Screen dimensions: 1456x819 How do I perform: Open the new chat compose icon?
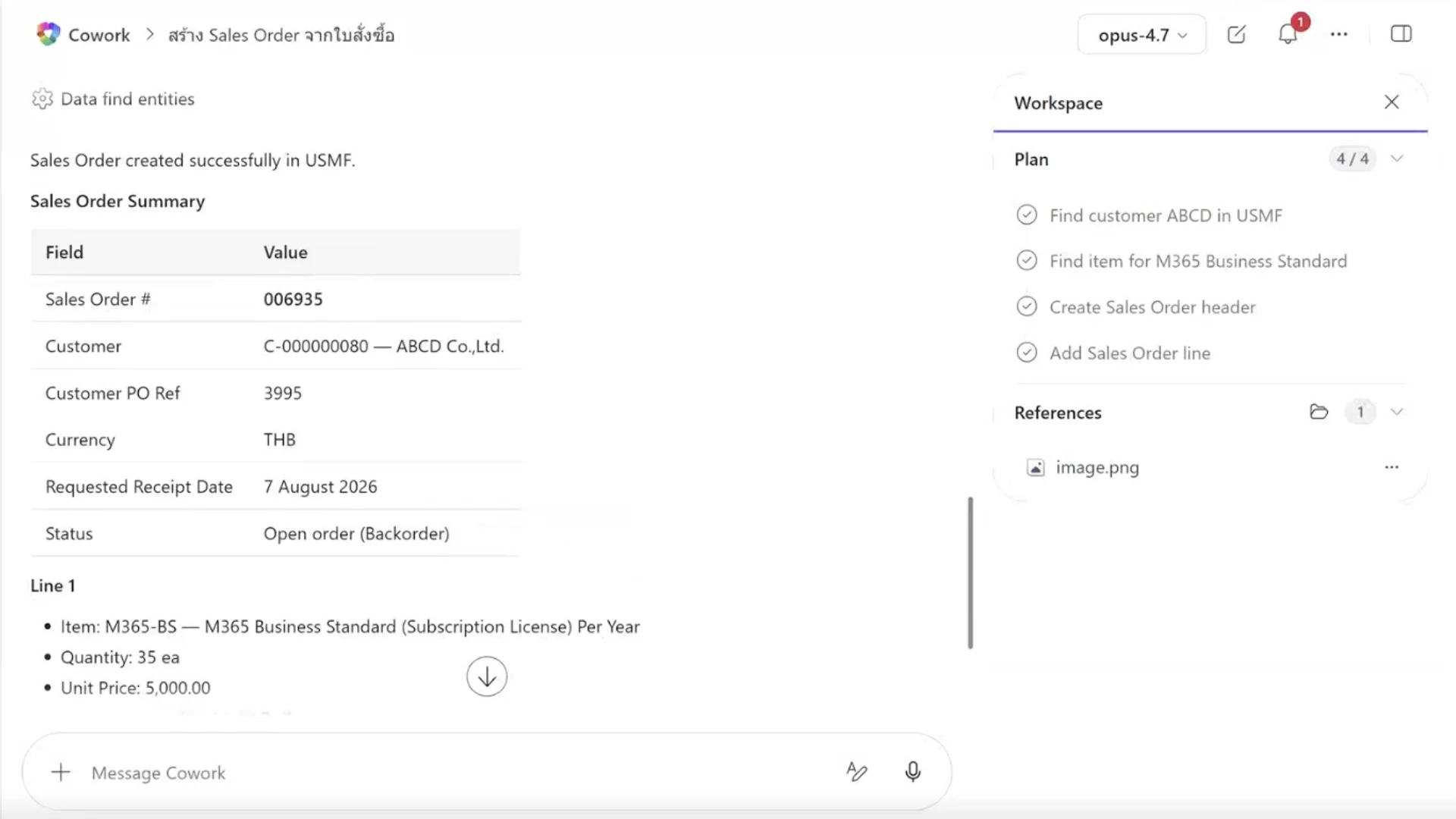(x=1236, y=34)
